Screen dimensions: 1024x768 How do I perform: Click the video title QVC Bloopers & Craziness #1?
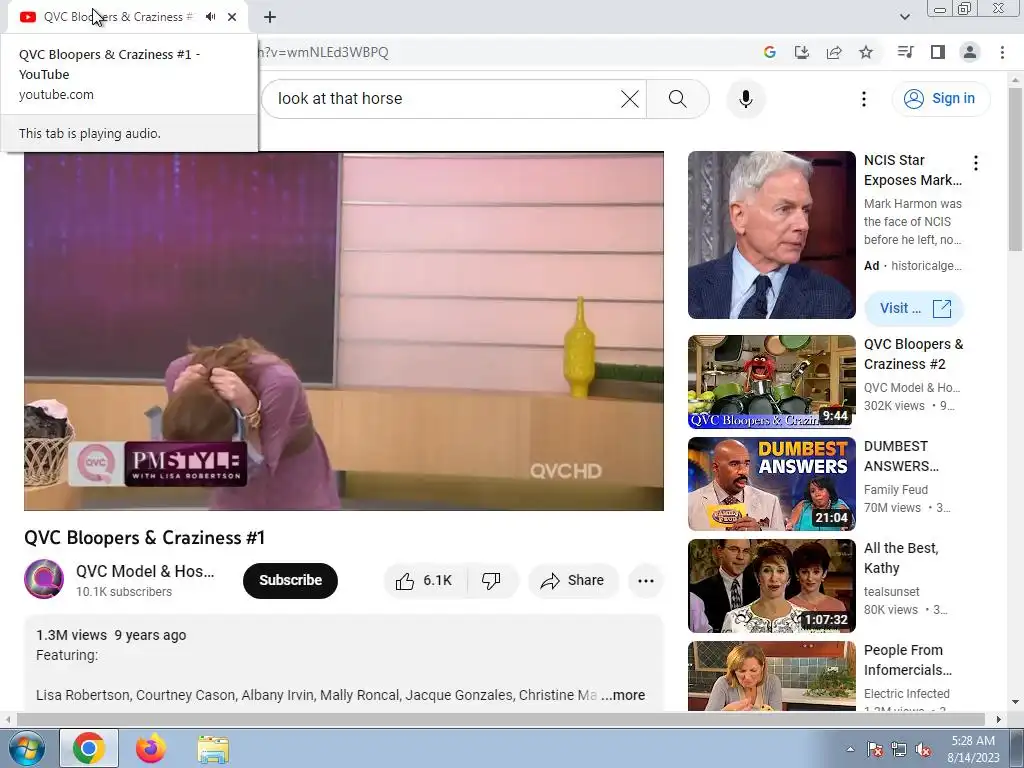tap(144, 537)
